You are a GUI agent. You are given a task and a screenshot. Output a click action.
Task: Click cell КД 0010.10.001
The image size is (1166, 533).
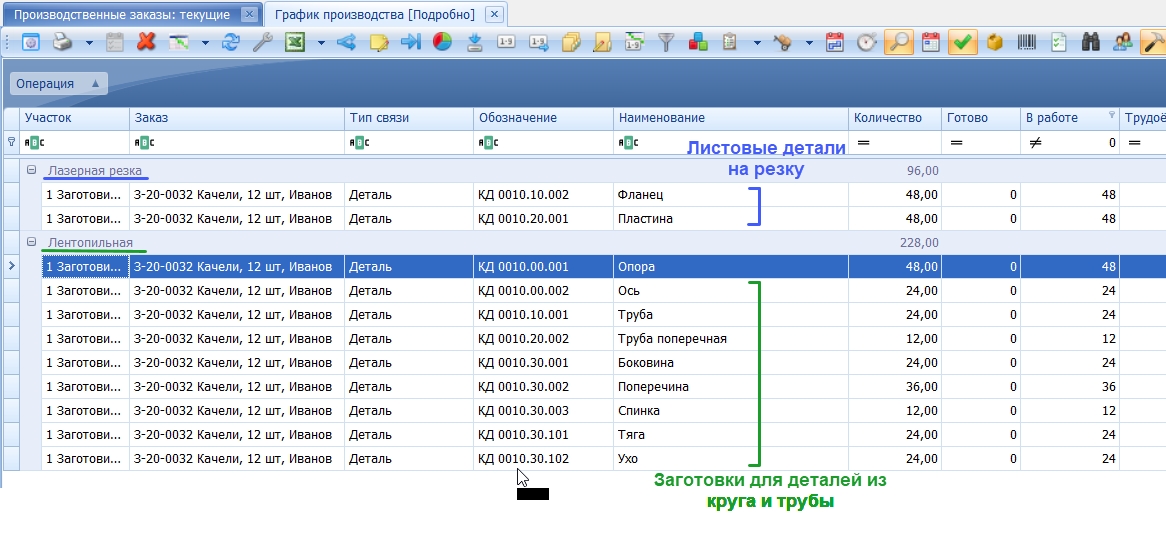[544, 314]
